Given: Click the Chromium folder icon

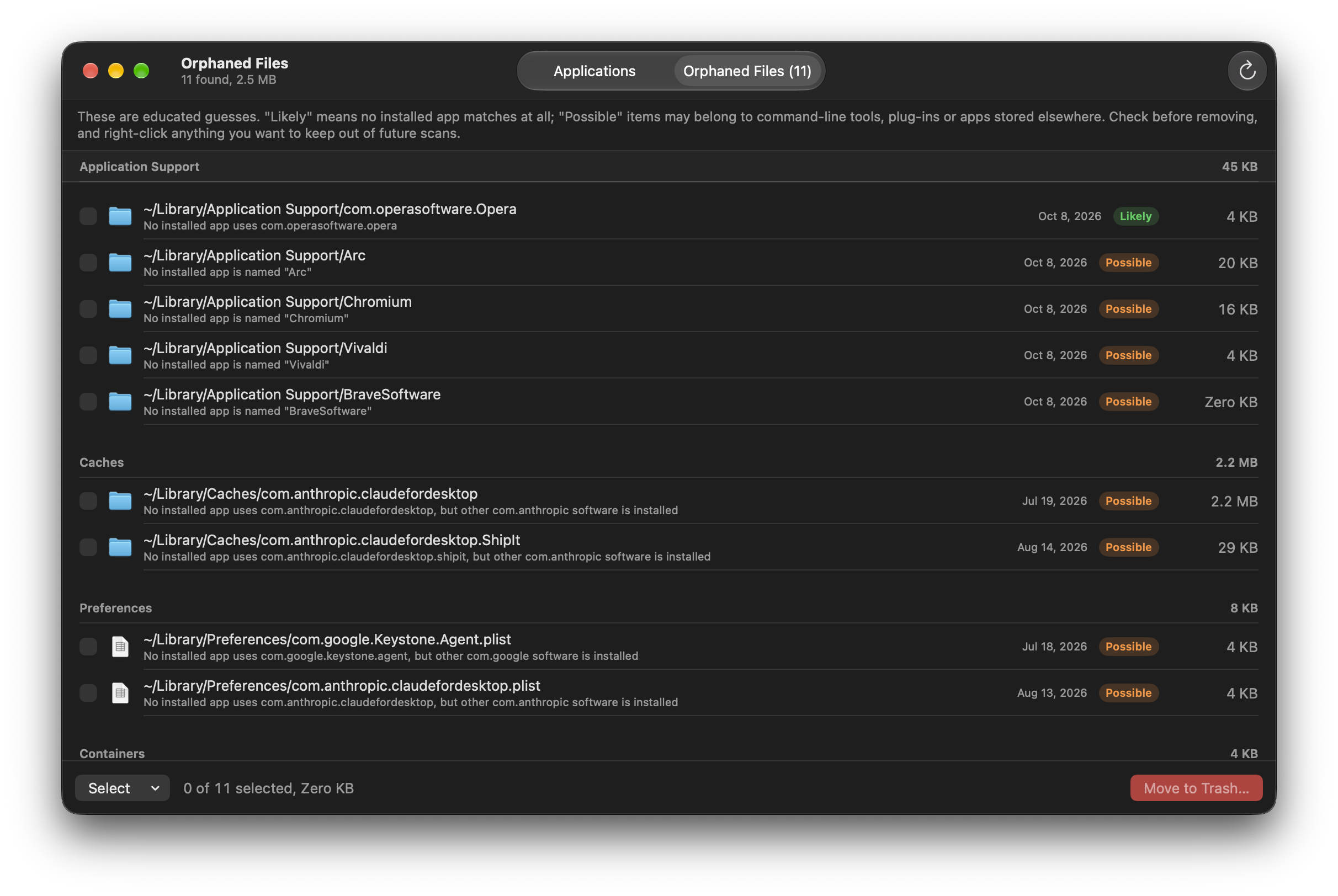Looking at the screenshot, I should (120, 309).
